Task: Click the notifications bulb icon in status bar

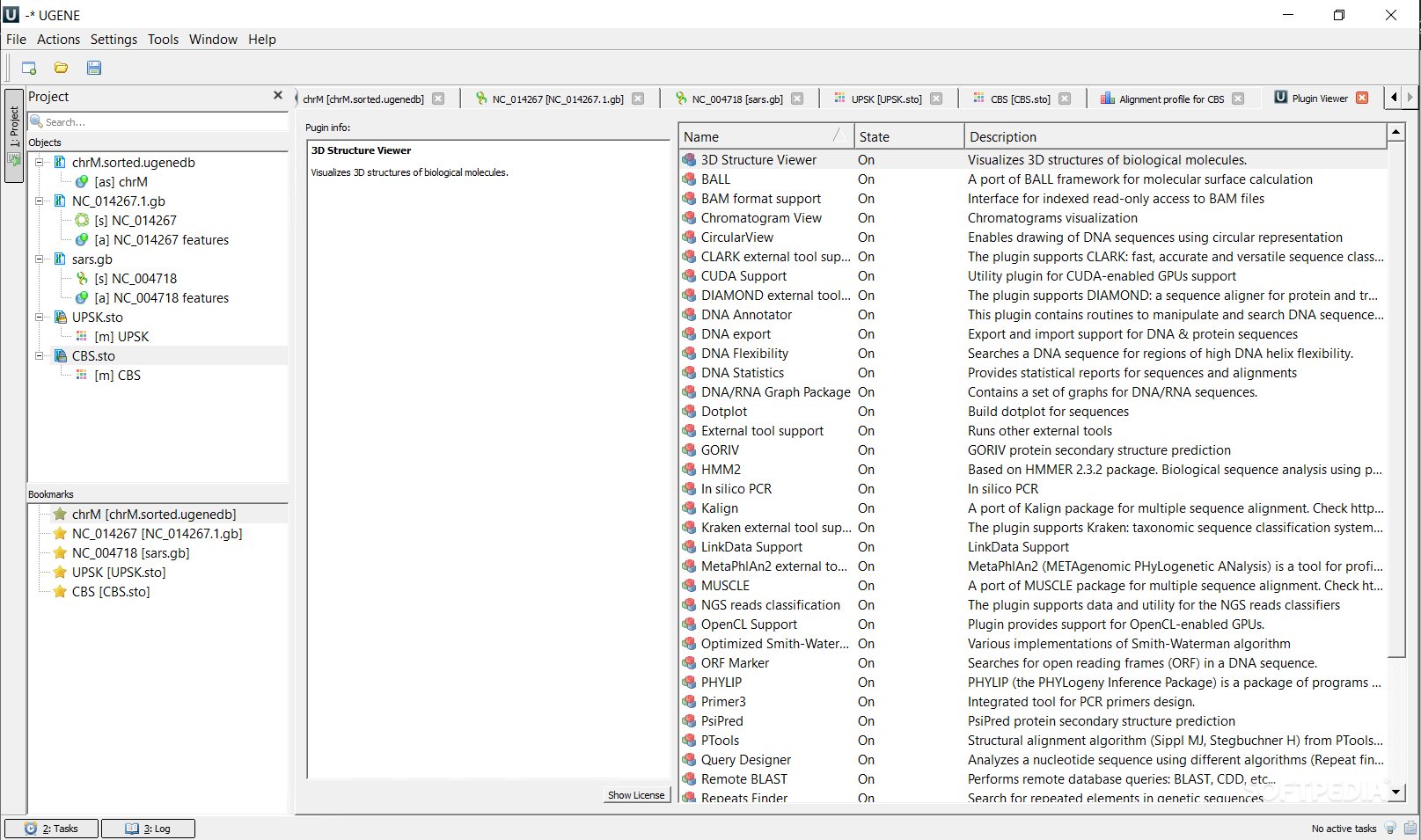Action: [x=1390, y=828]
